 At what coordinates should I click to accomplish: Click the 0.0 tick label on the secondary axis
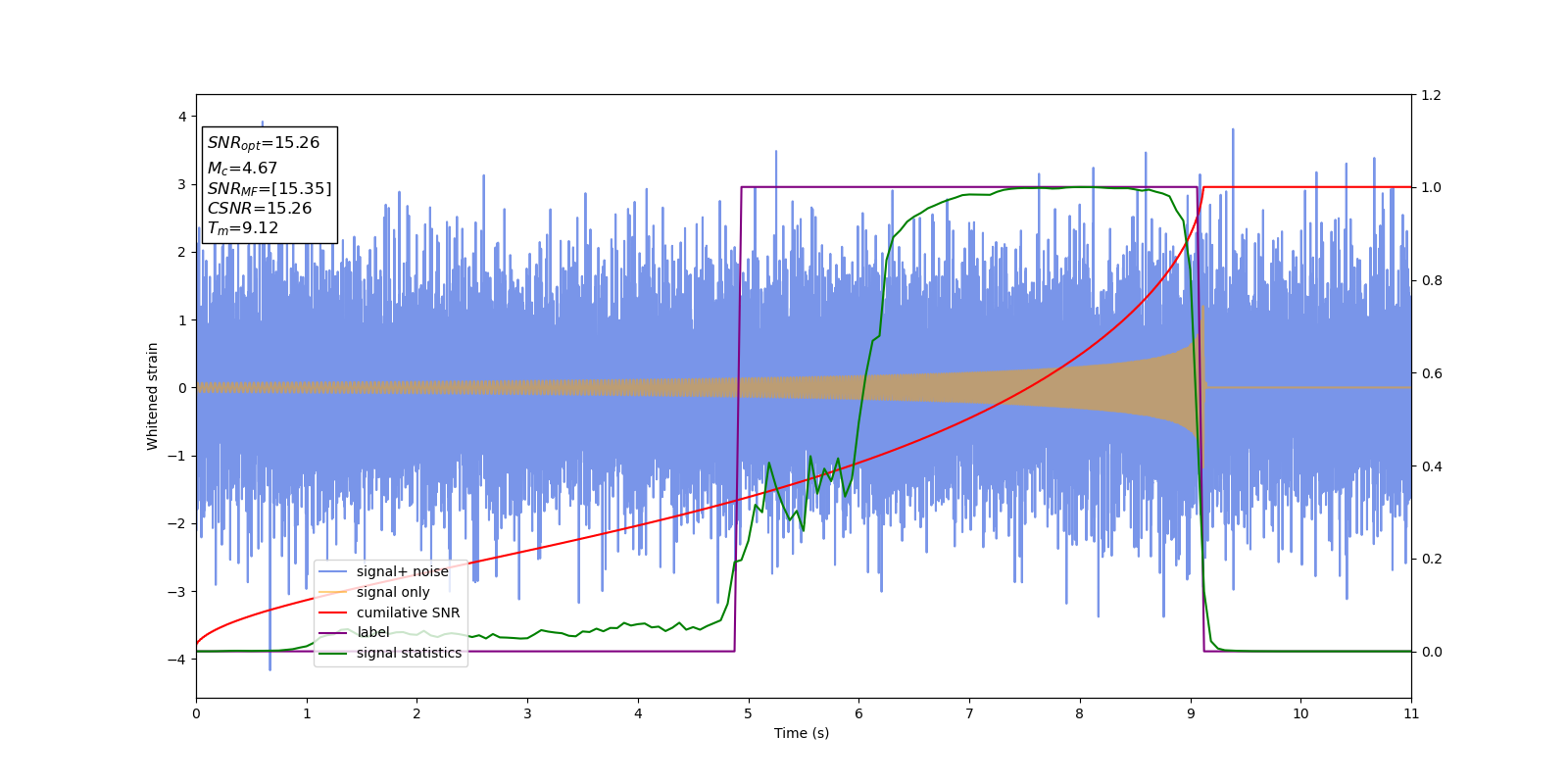click(1431, 652)
